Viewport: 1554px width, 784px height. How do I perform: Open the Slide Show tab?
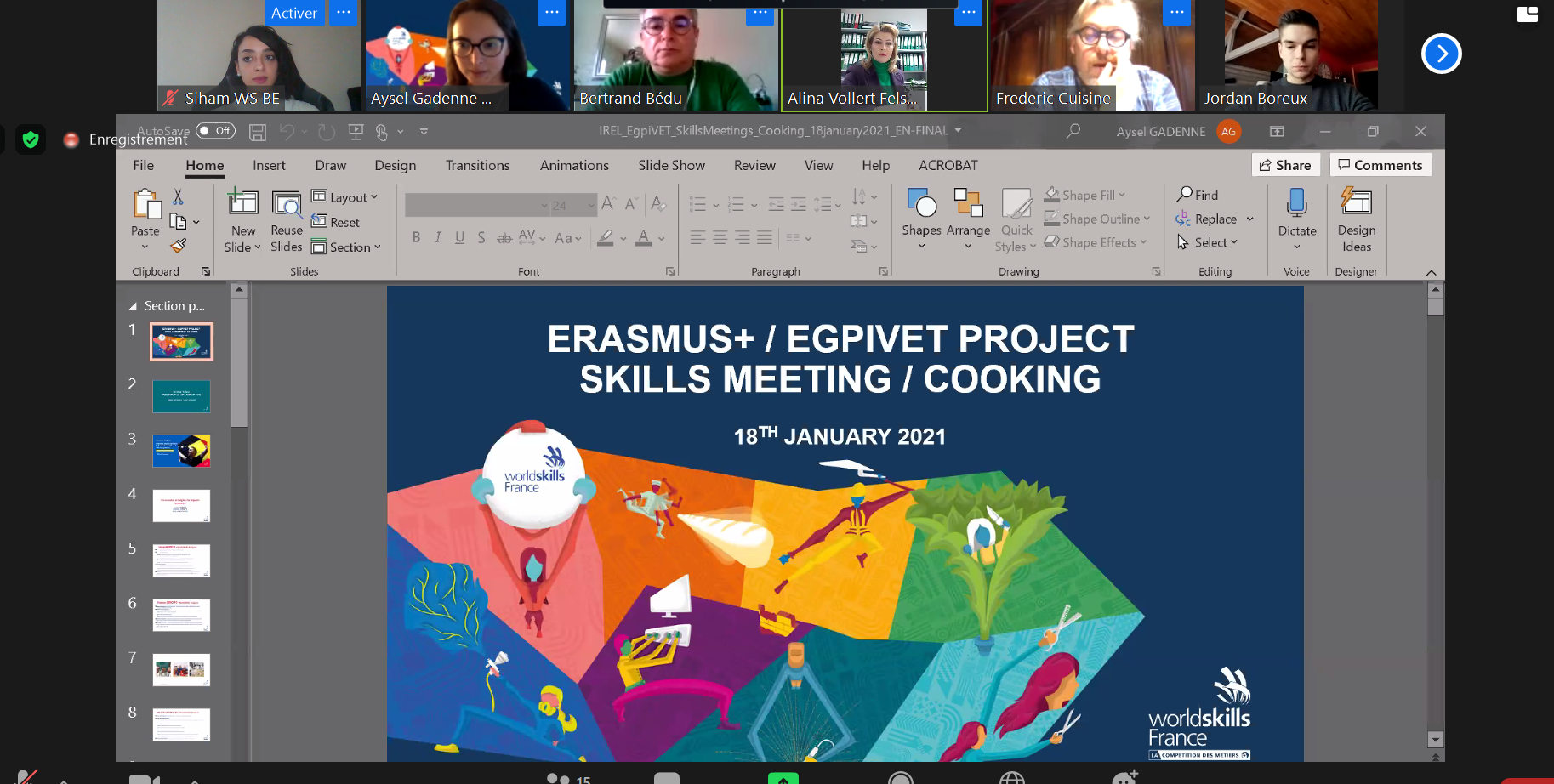click(672, 165)
